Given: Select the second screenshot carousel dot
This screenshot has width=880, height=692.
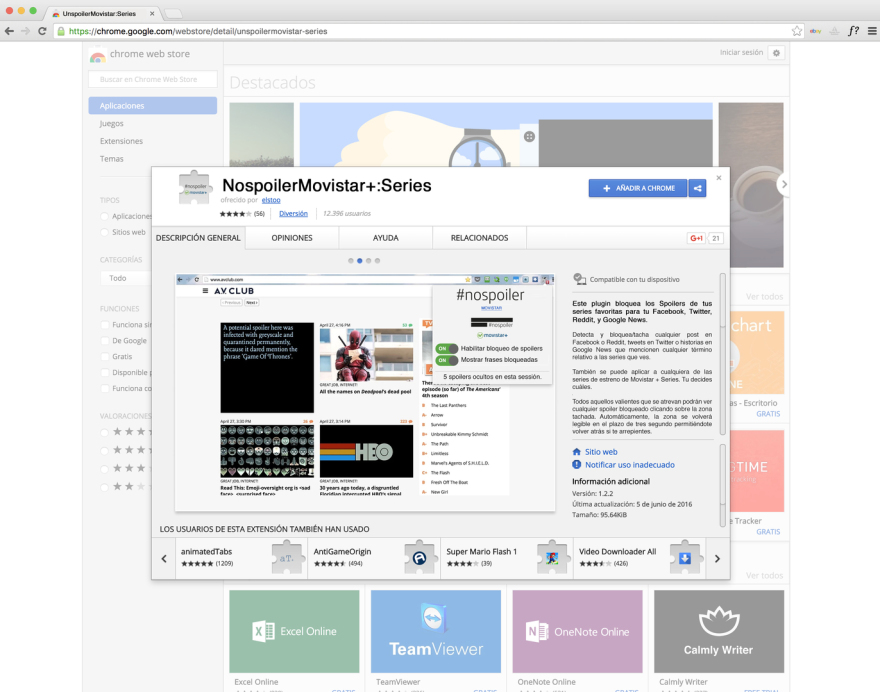Looking at the screenshot, I should [360, 260].
